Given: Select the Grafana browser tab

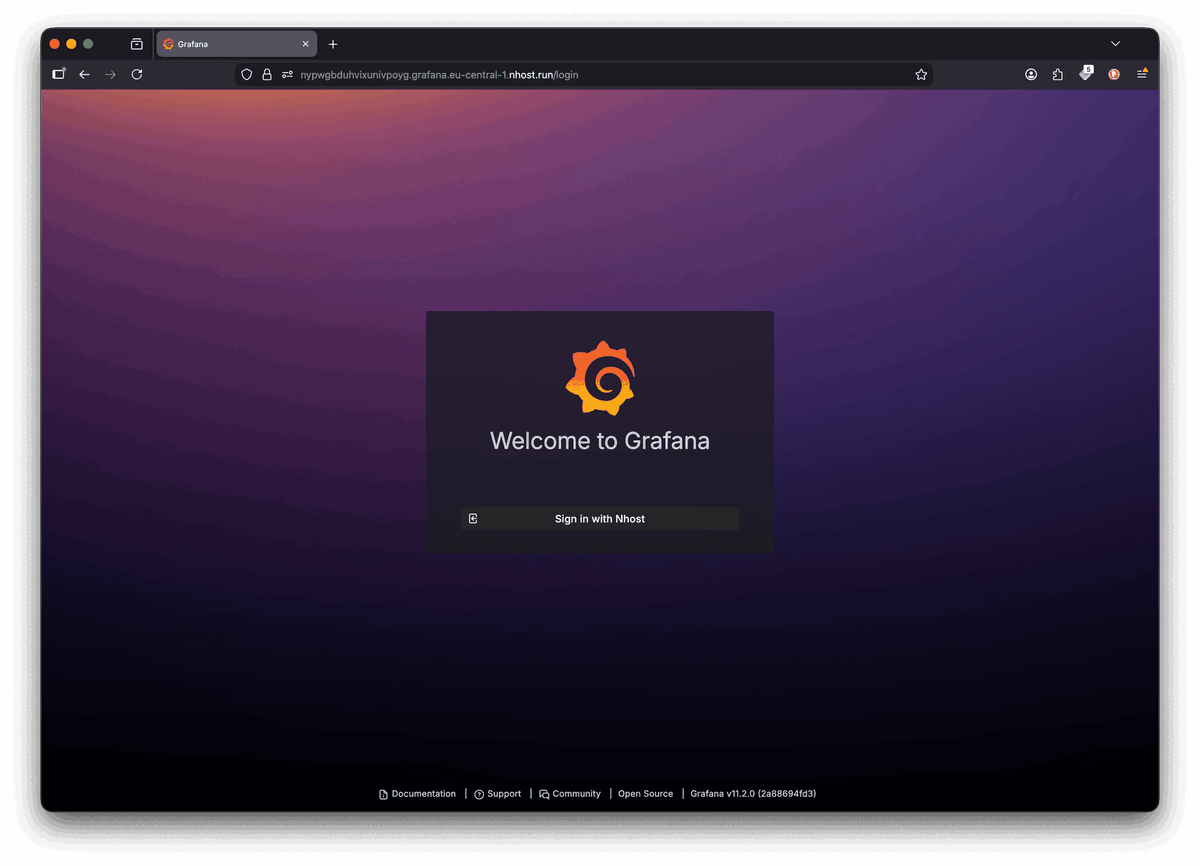Looking at the screenshot, I should [237, 44].
